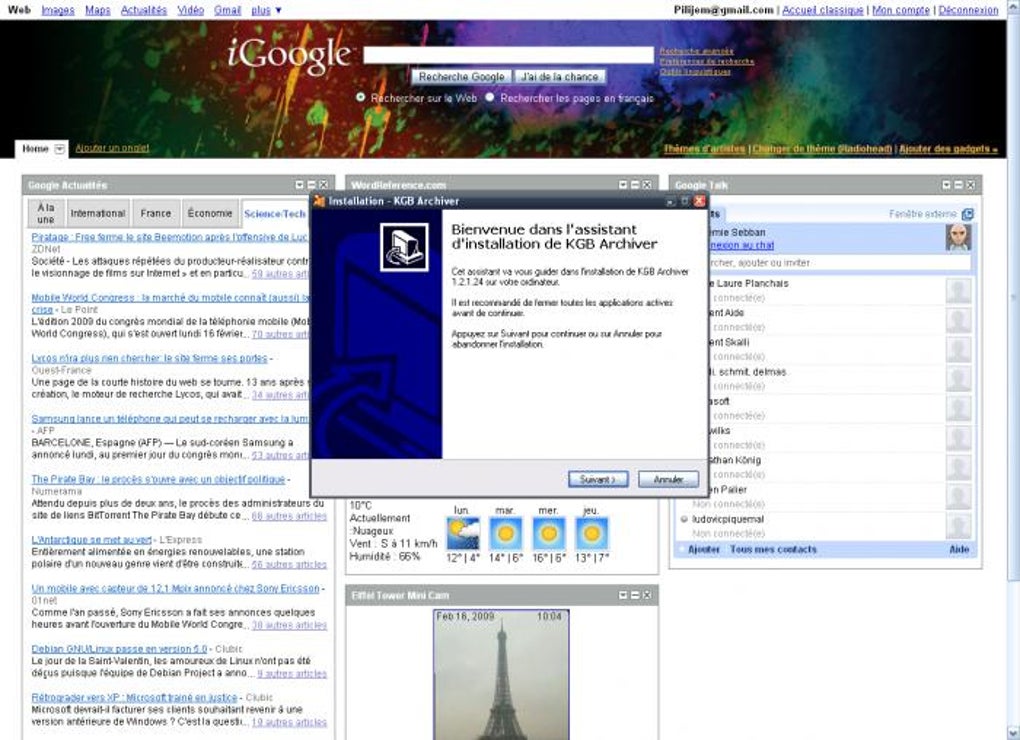Click J'ai de la chance button
Screen dimensions: 1020x740
(x=559, y=77)
